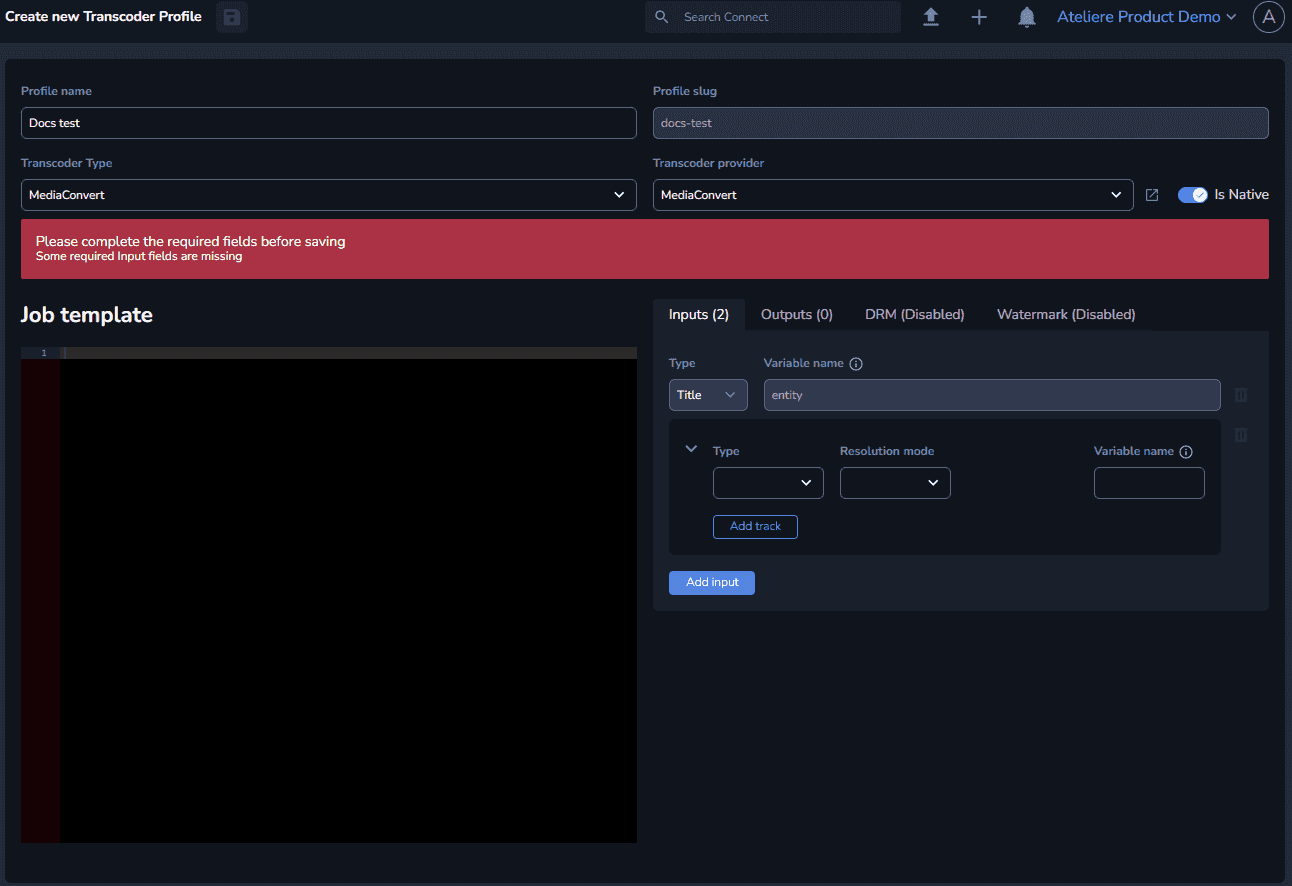
Task: Click the Add track button
Action: (755, 526)
